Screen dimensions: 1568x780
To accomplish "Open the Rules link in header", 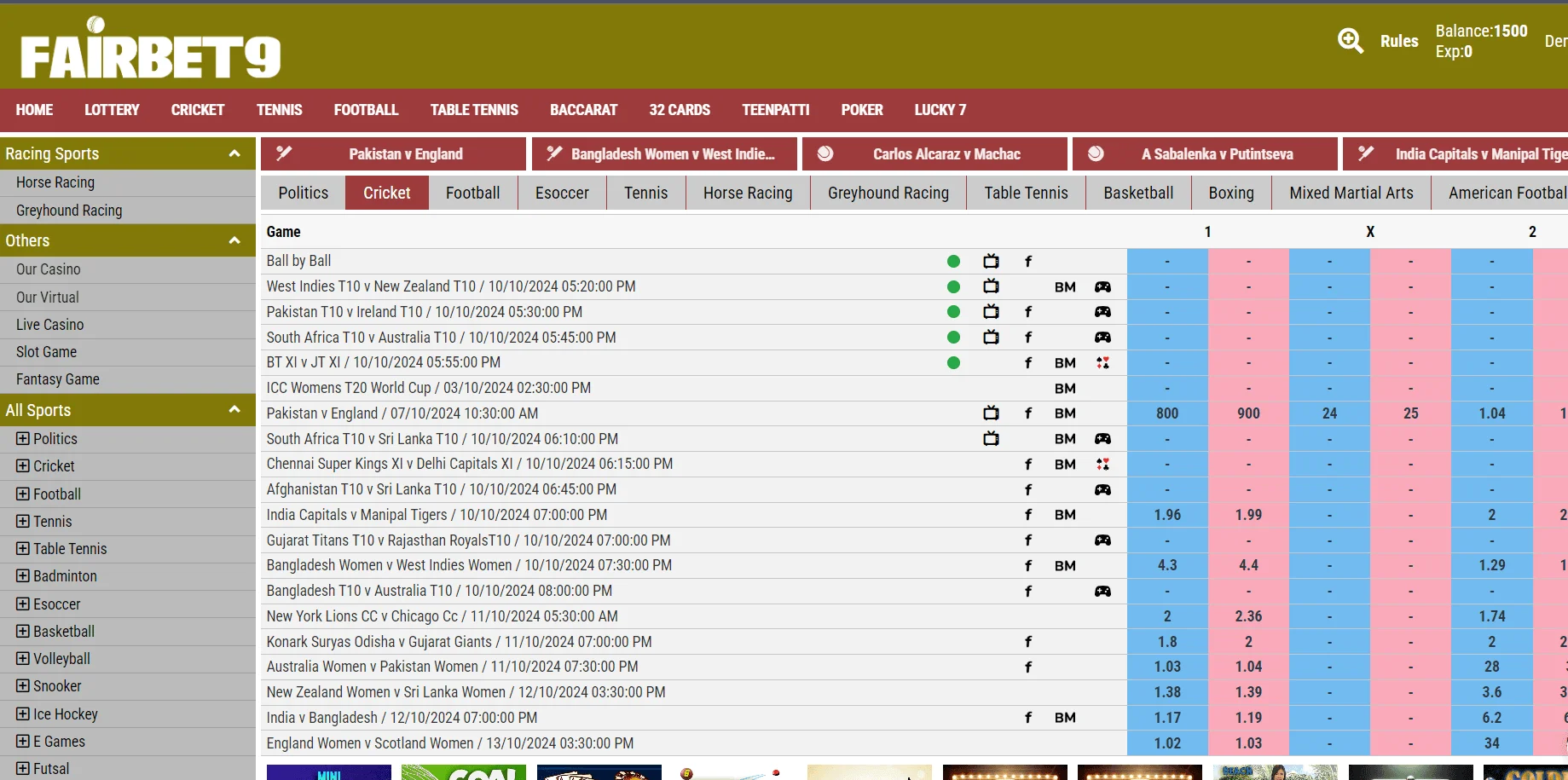I will coord(1399,41).
